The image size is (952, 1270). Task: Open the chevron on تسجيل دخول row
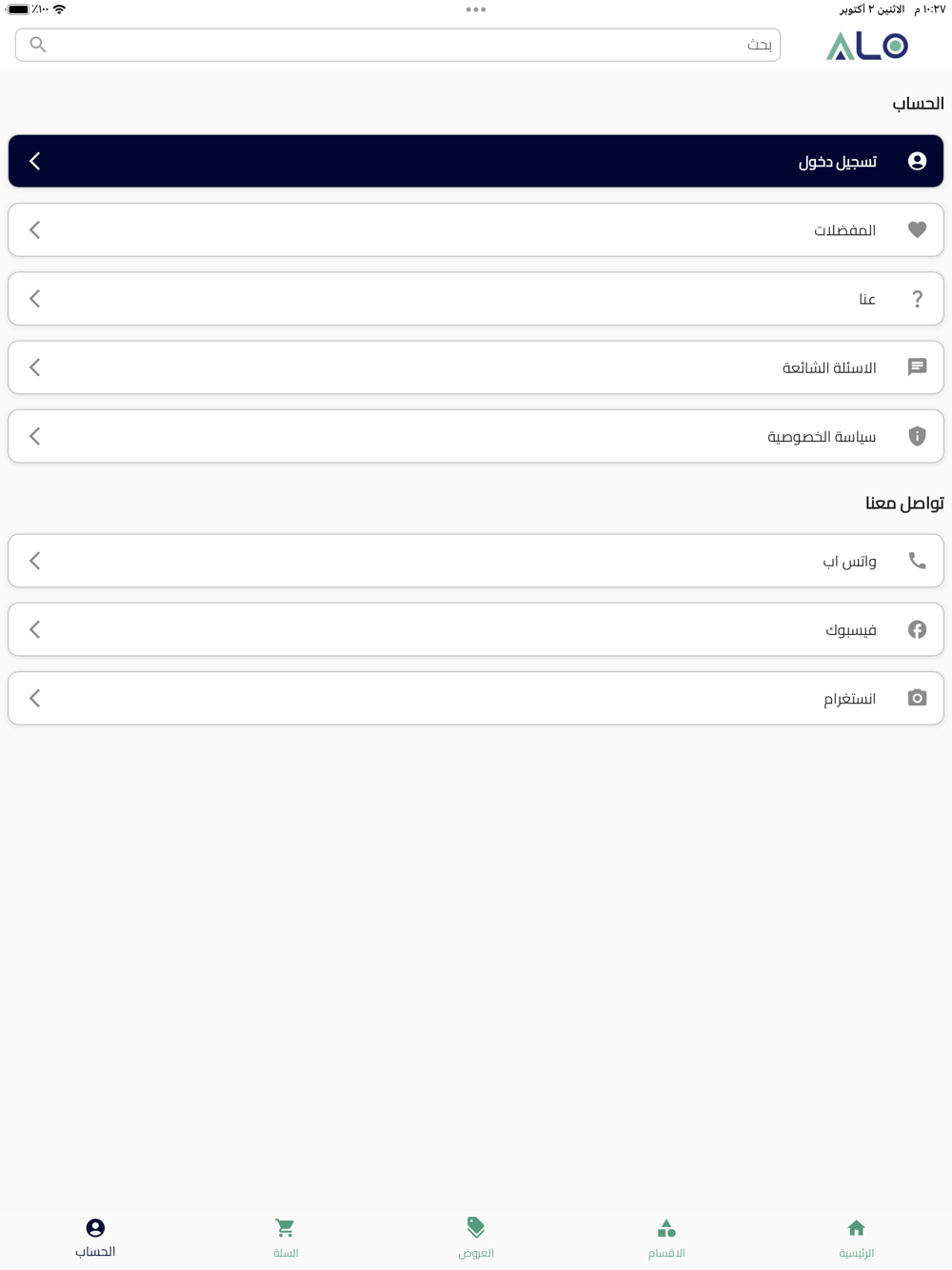(35, 161)
